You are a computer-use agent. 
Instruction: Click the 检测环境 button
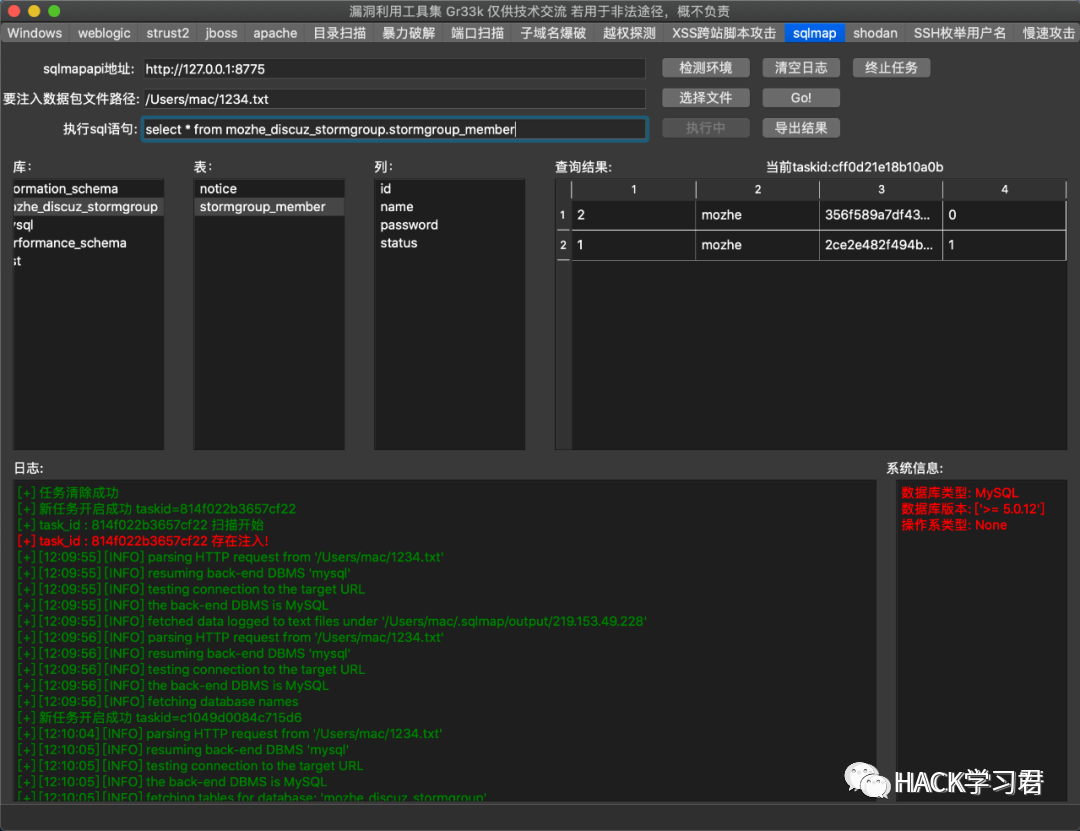click(x=705, y=68)
